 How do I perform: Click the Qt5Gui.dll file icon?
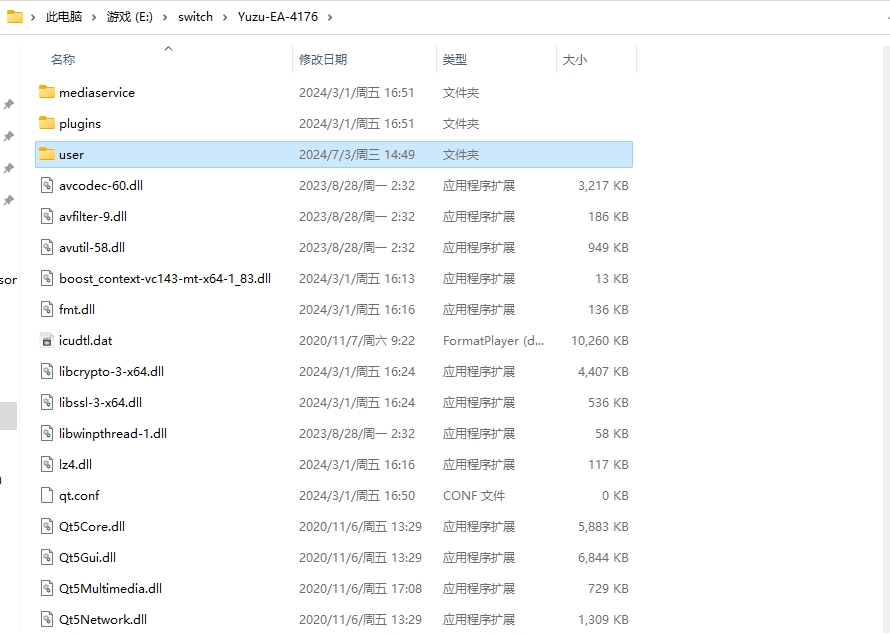tap(47, 557)
